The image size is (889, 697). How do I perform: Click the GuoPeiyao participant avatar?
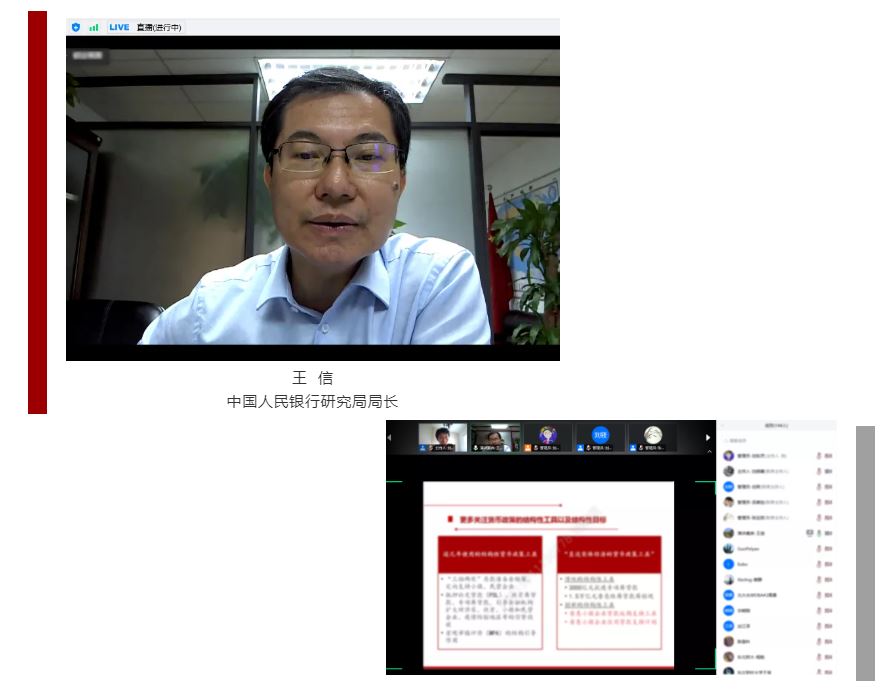[x=729, y=549]
